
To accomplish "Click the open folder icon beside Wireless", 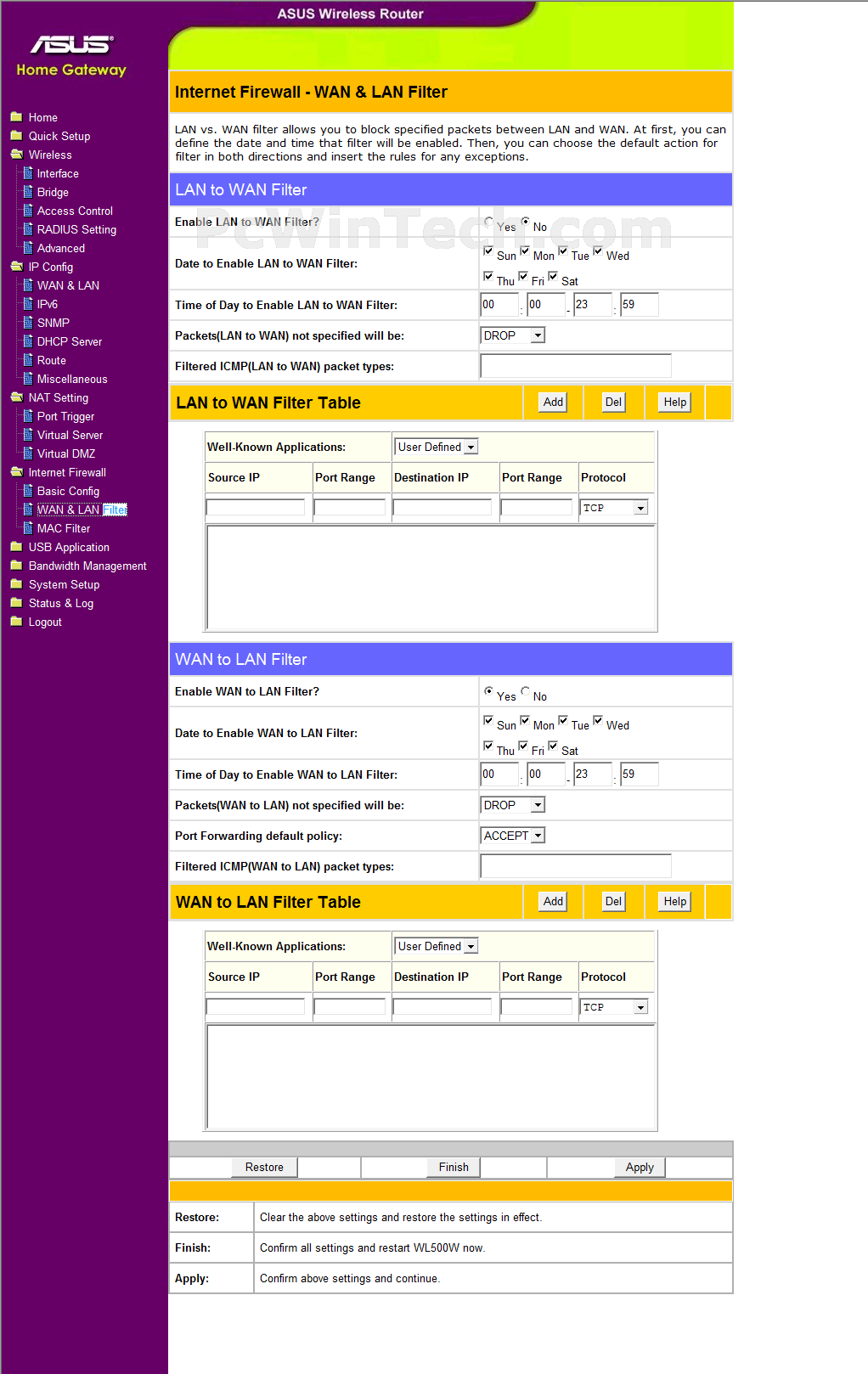I will tap(16, 155).
